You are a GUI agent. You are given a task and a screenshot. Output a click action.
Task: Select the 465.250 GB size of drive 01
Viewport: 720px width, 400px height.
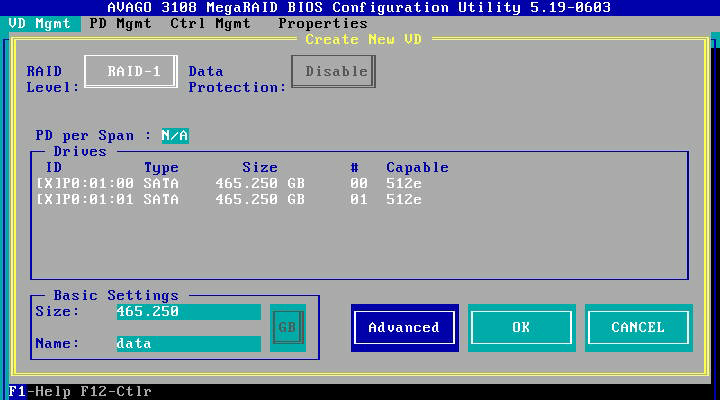tap(260, 200)
